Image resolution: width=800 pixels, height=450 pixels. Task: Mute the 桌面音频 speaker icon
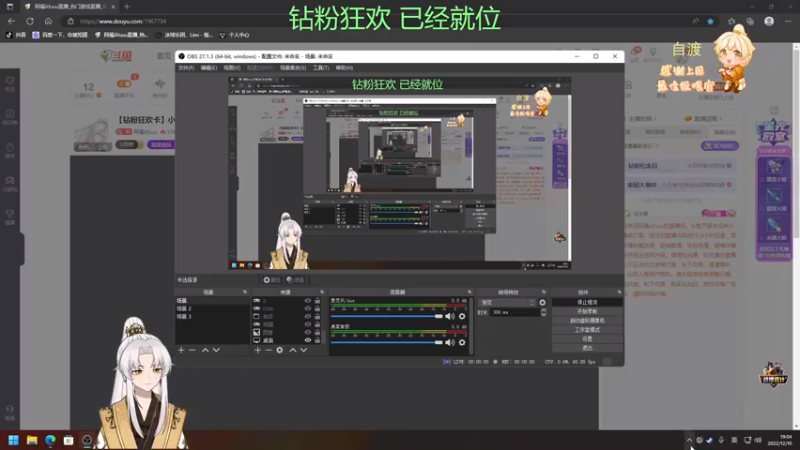pyautogui.click(x=449, y=342)
